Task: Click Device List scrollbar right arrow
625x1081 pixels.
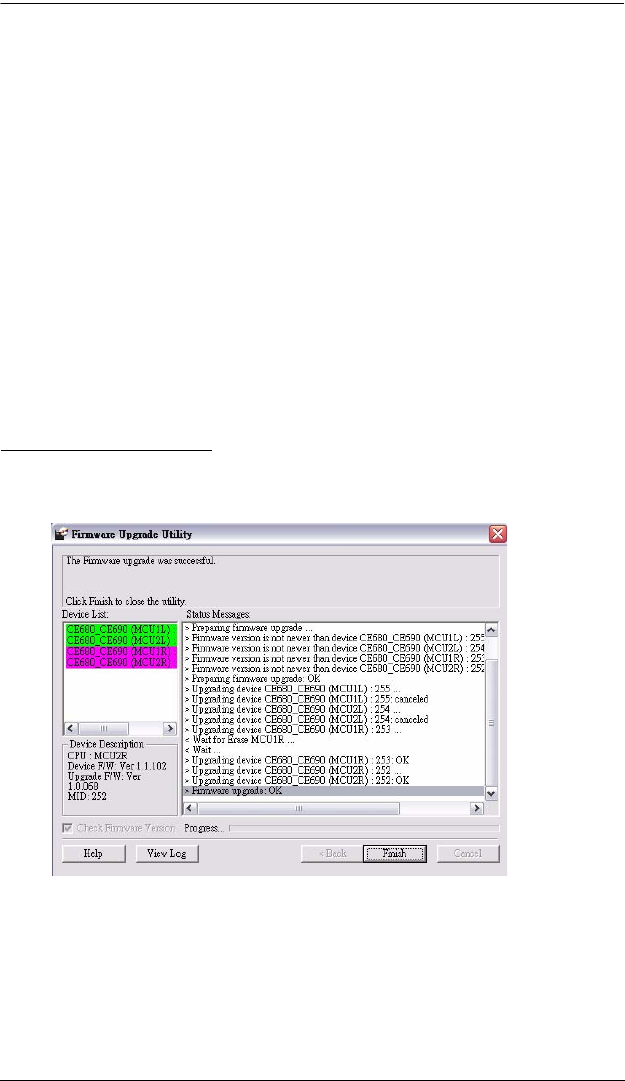Action: click(x=170, y=728)
